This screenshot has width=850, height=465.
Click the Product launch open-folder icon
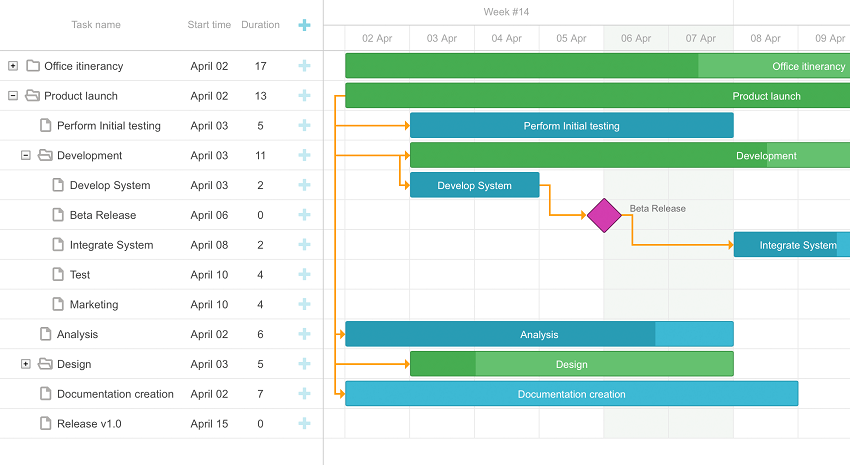[33, 96]
